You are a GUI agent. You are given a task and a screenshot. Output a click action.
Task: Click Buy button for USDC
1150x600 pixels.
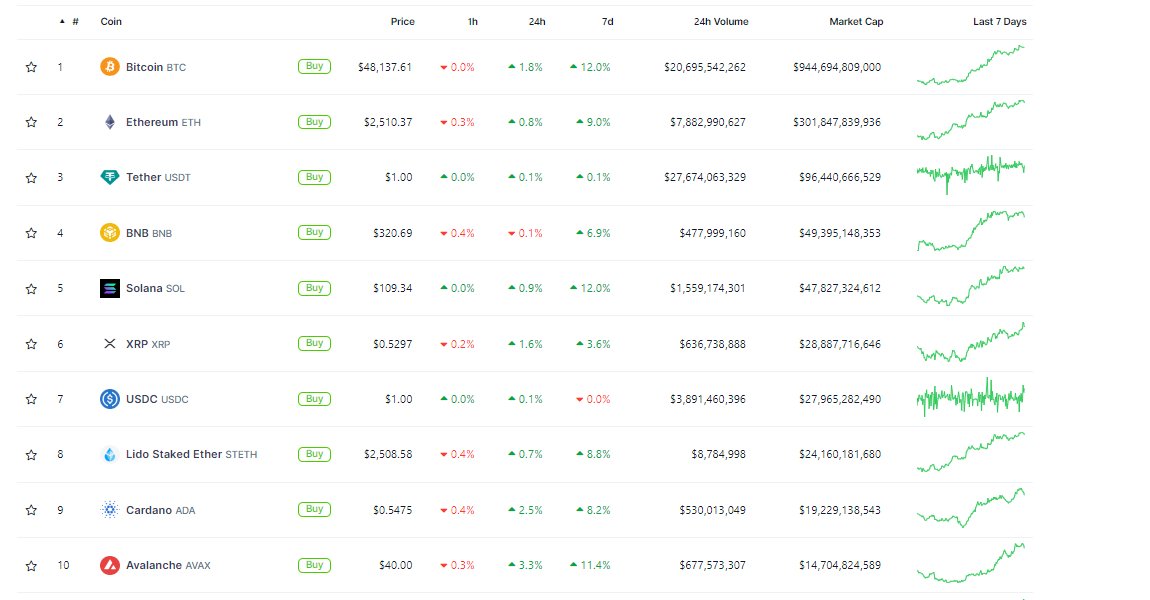click(x=314, y=398)
